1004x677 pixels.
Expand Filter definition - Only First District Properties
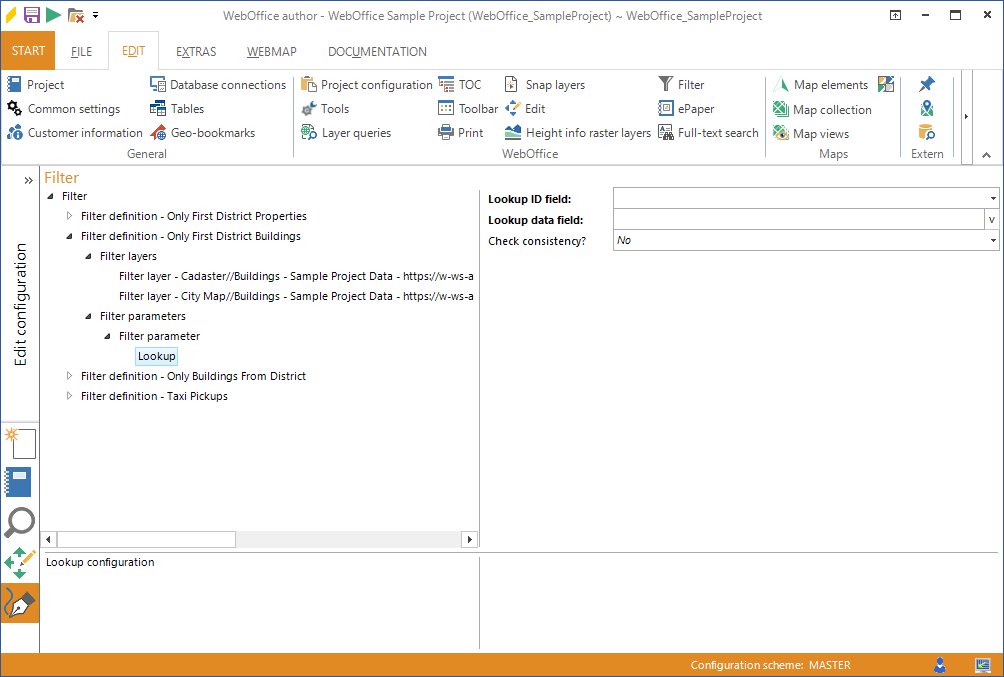(69, 216)
